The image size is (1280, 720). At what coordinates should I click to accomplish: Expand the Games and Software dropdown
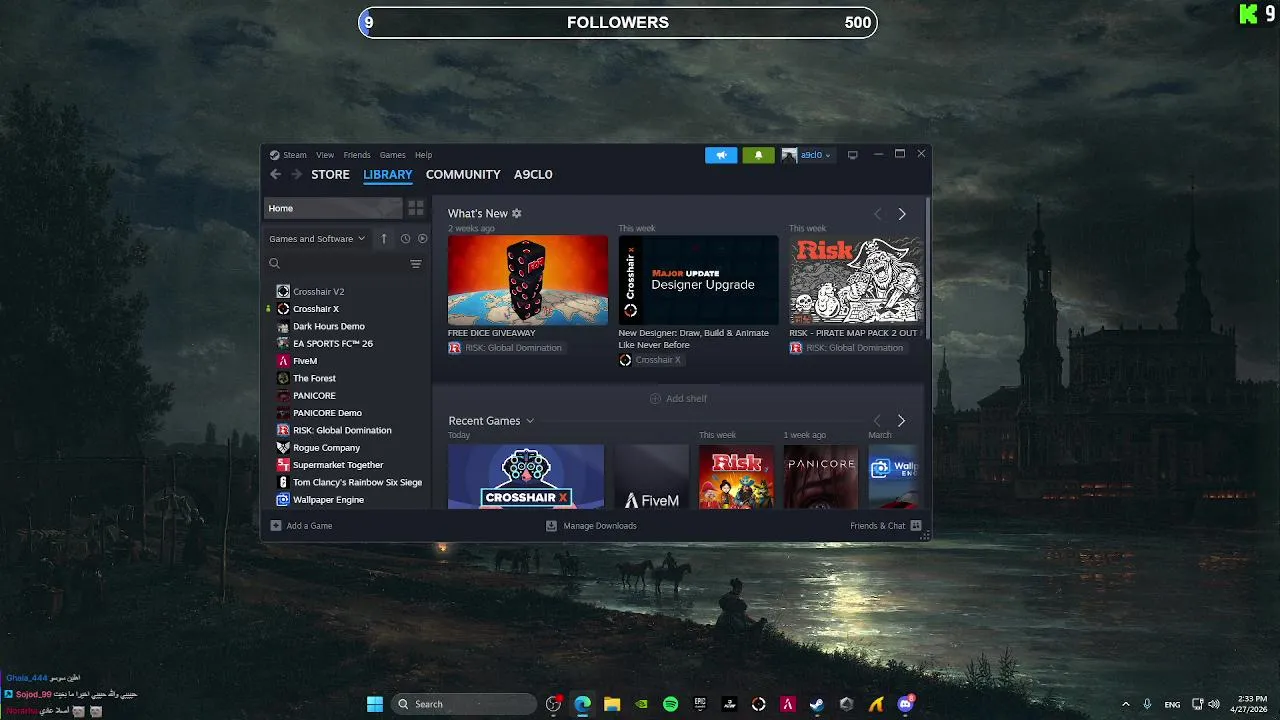(x=317, y=239)
